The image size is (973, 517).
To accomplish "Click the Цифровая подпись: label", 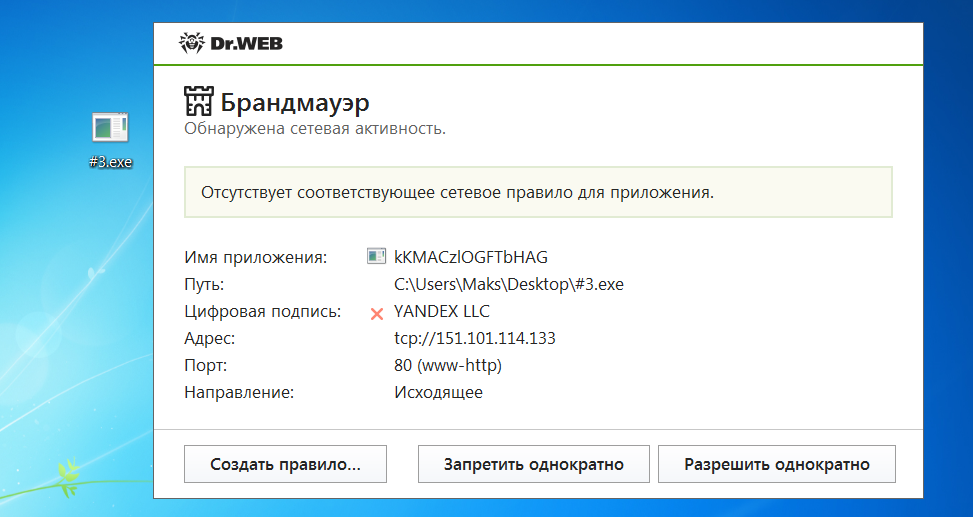I will click(x=263, y=312).
